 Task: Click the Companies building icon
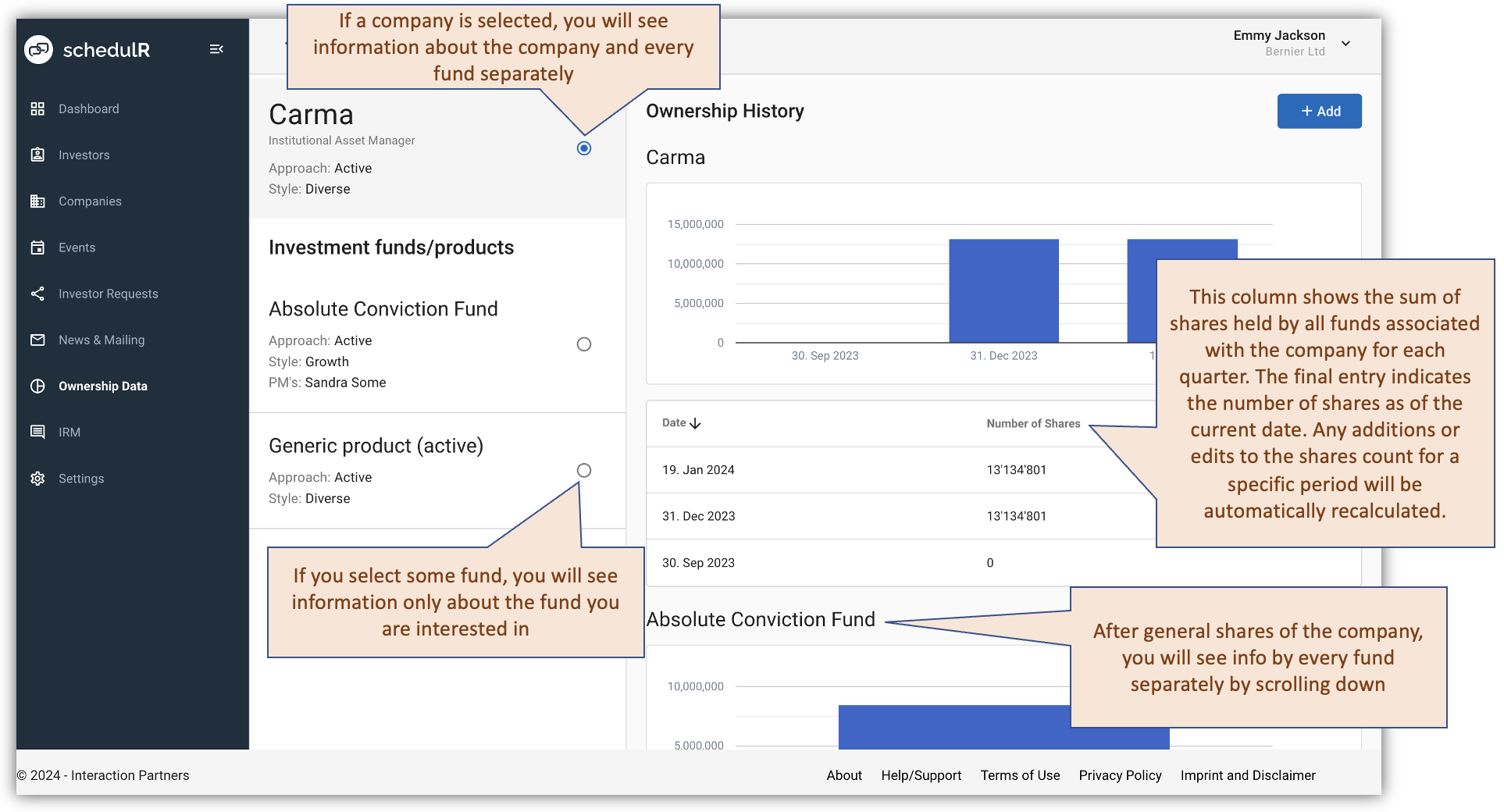pos(37,201)
